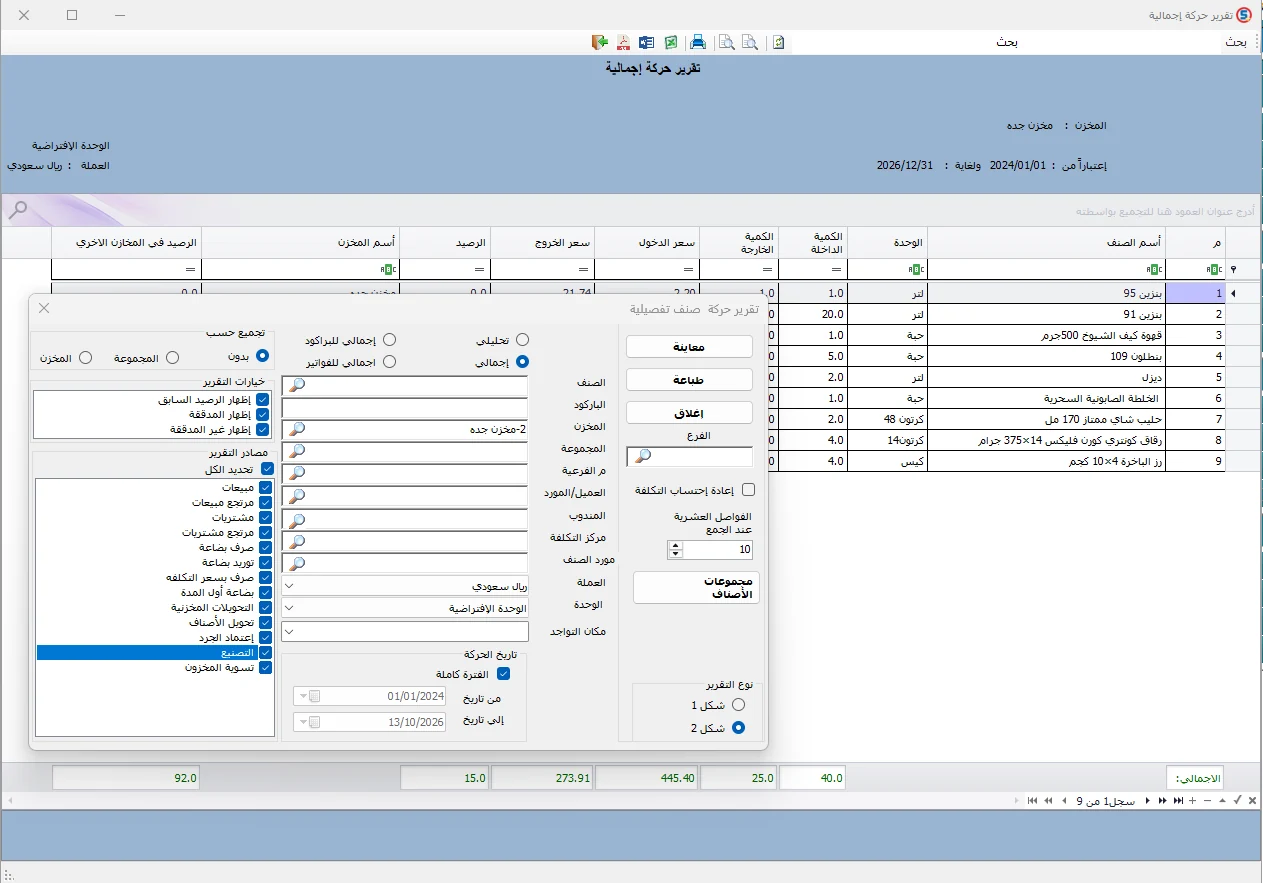Select إجمالي للباركود radio option
1263x883 pixels.
pos(390,341)
